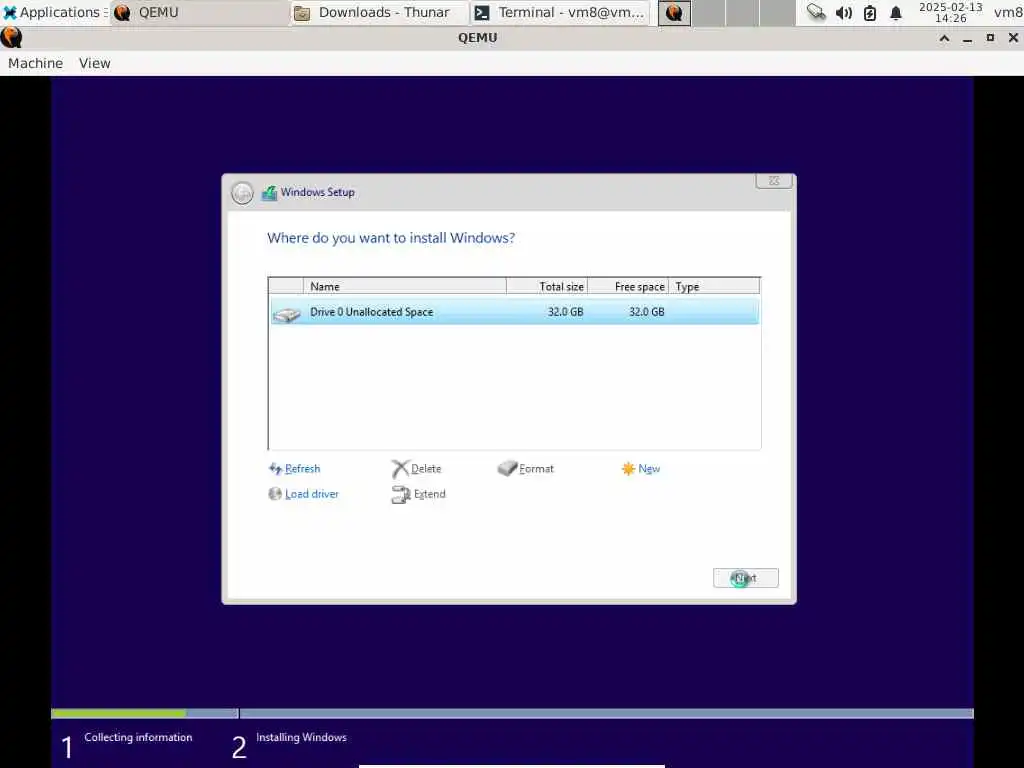
Task: Click the Format partition option
Action: coord(536,469)
